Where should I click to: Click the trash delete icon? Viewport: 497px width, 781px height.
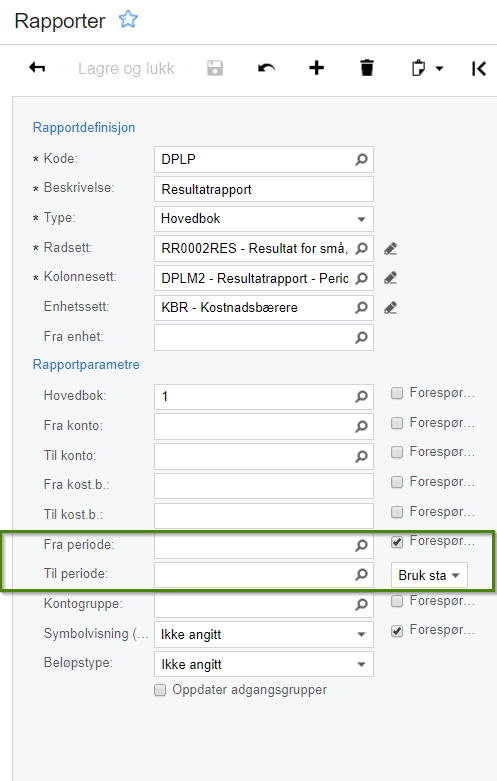coord(367,68)
